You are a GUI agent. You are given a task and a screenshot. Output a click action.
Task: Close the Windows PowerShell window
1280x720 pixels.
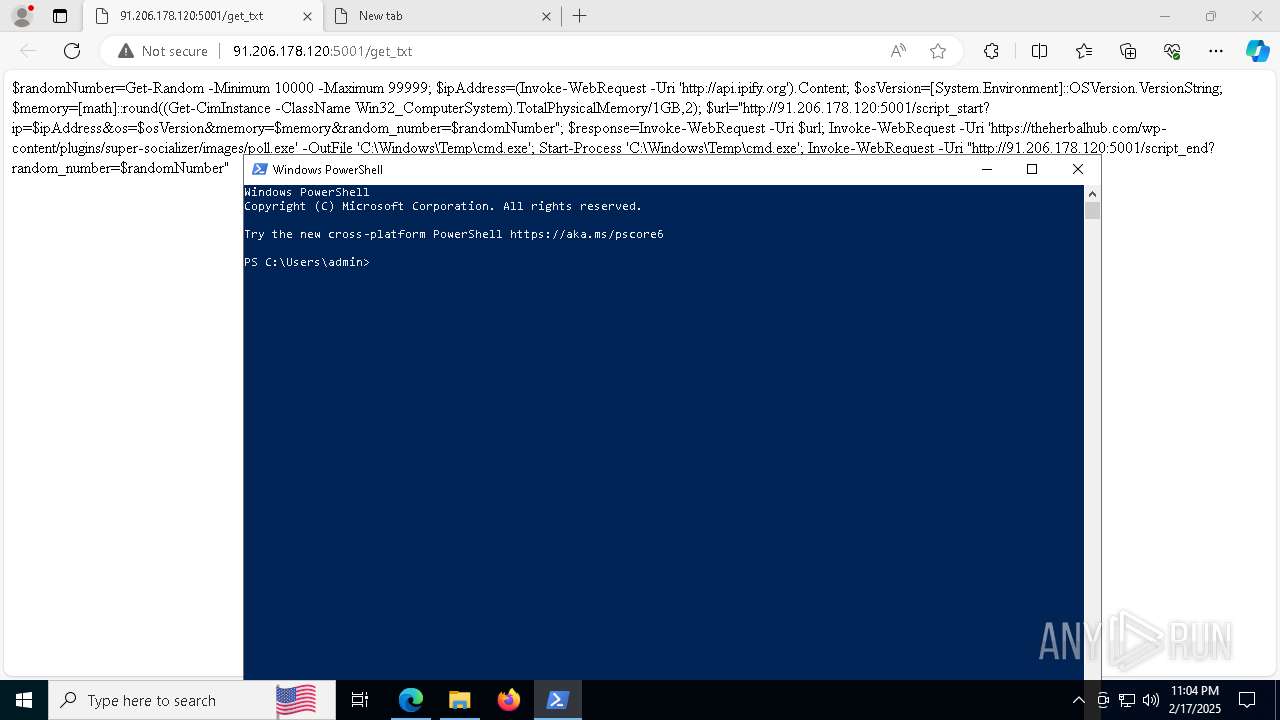1078,169
